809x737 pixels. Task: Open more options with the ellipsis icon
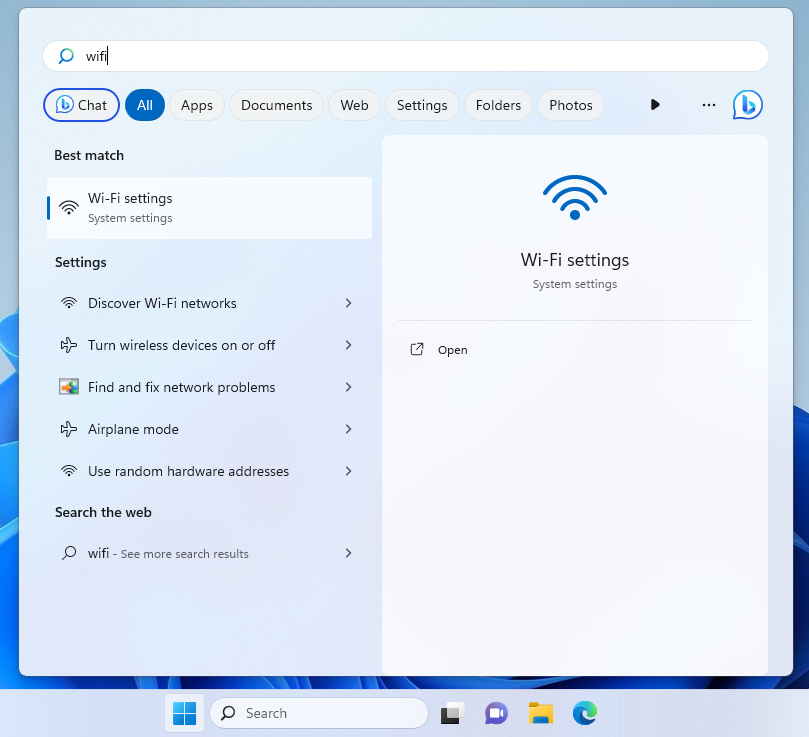(x=708, y=104)
